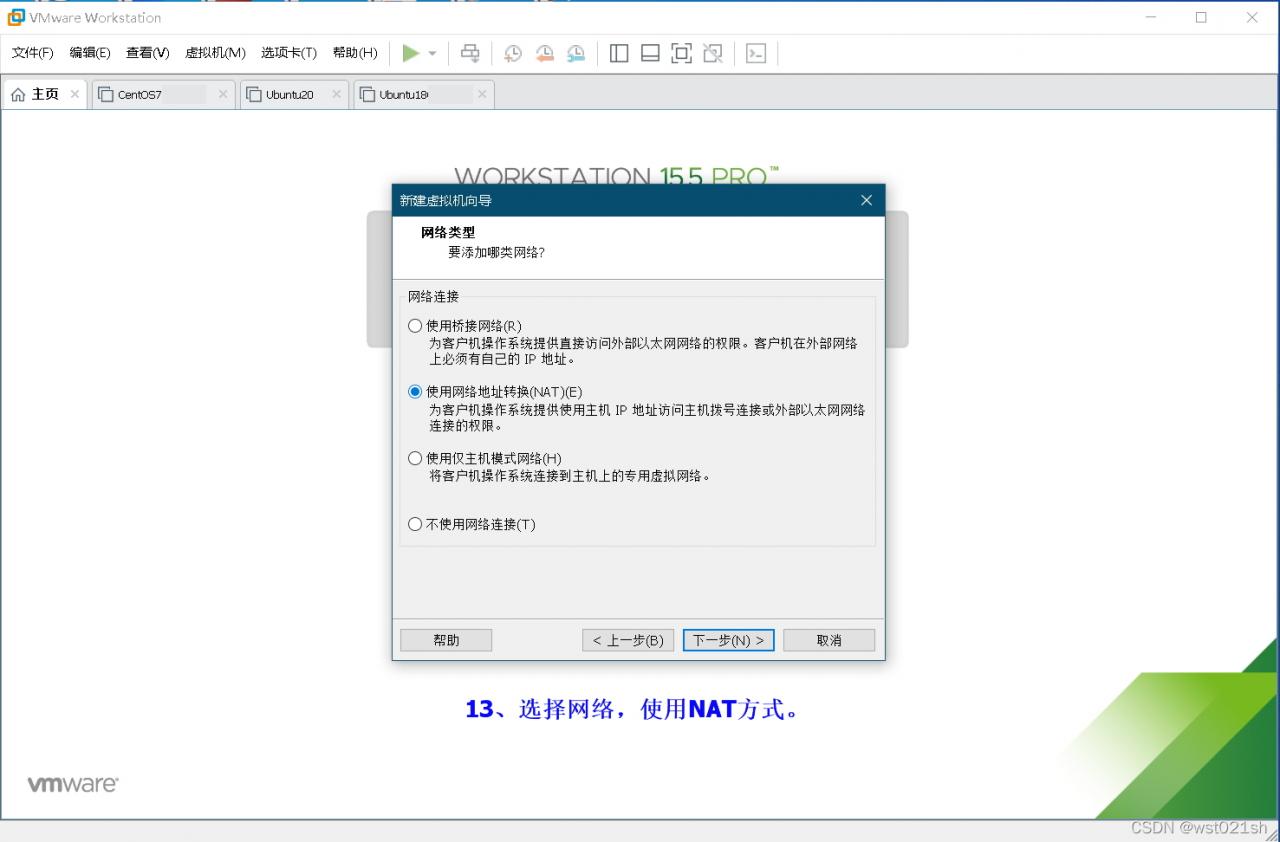Click the < 上一步(B) button
The width and height of the screenshot is (1280, 842).
point(628,640)
